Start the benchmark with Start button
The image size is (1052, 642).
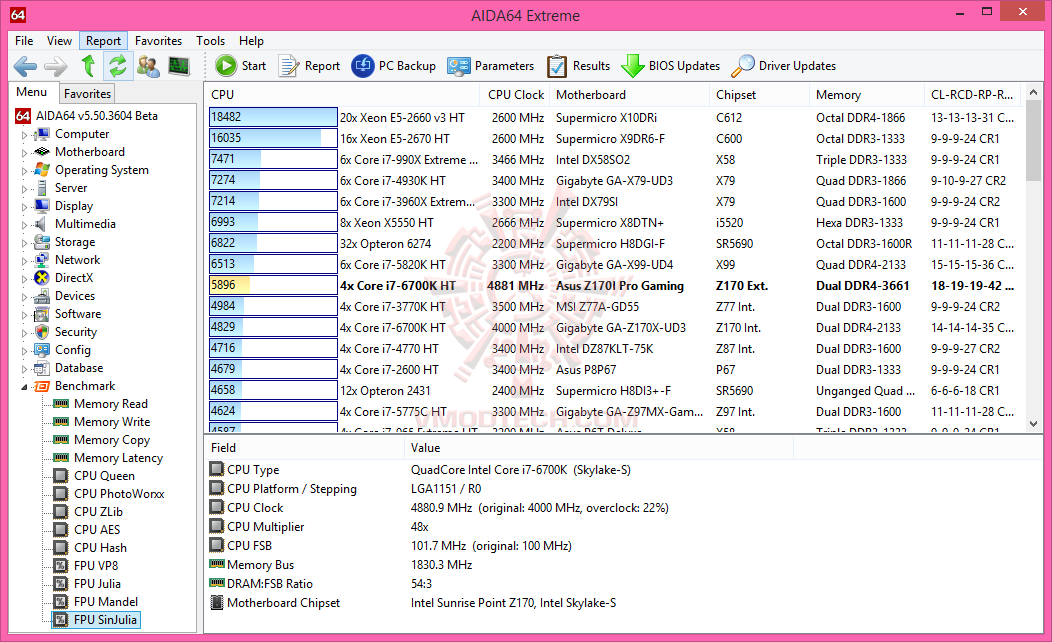pos(241,66)
